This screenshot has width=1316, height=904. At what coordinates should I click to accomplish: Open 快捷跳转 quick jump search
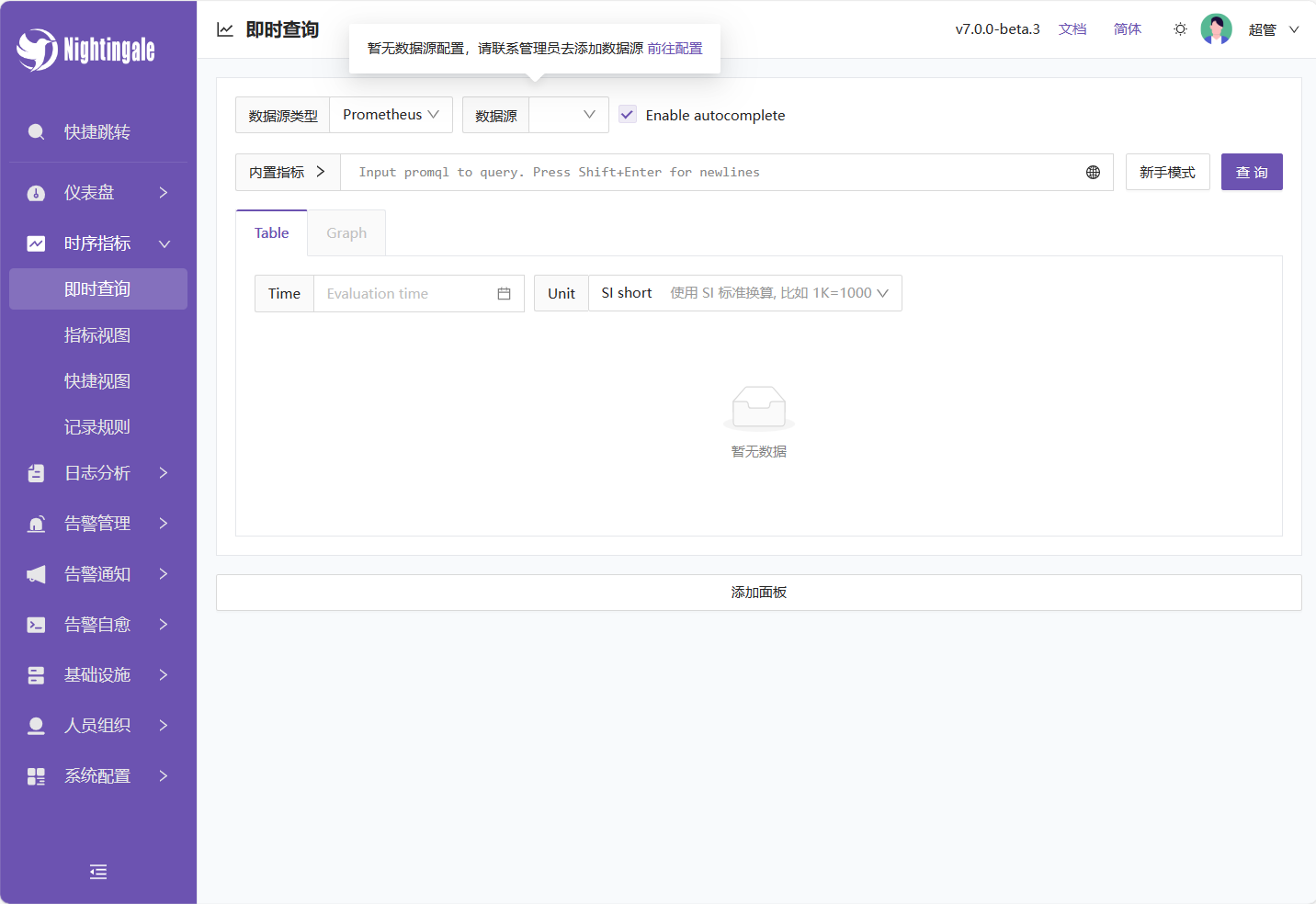pyautogui.click(x=97, y=132)
